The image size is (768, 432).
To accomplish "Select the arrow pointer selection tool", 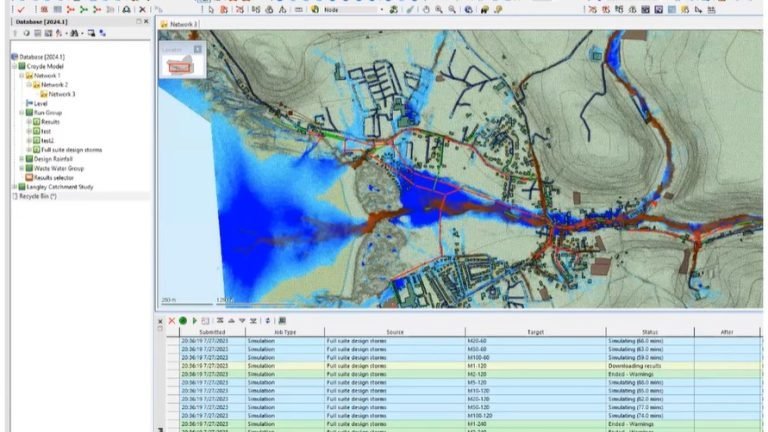I will click(211, 10).
